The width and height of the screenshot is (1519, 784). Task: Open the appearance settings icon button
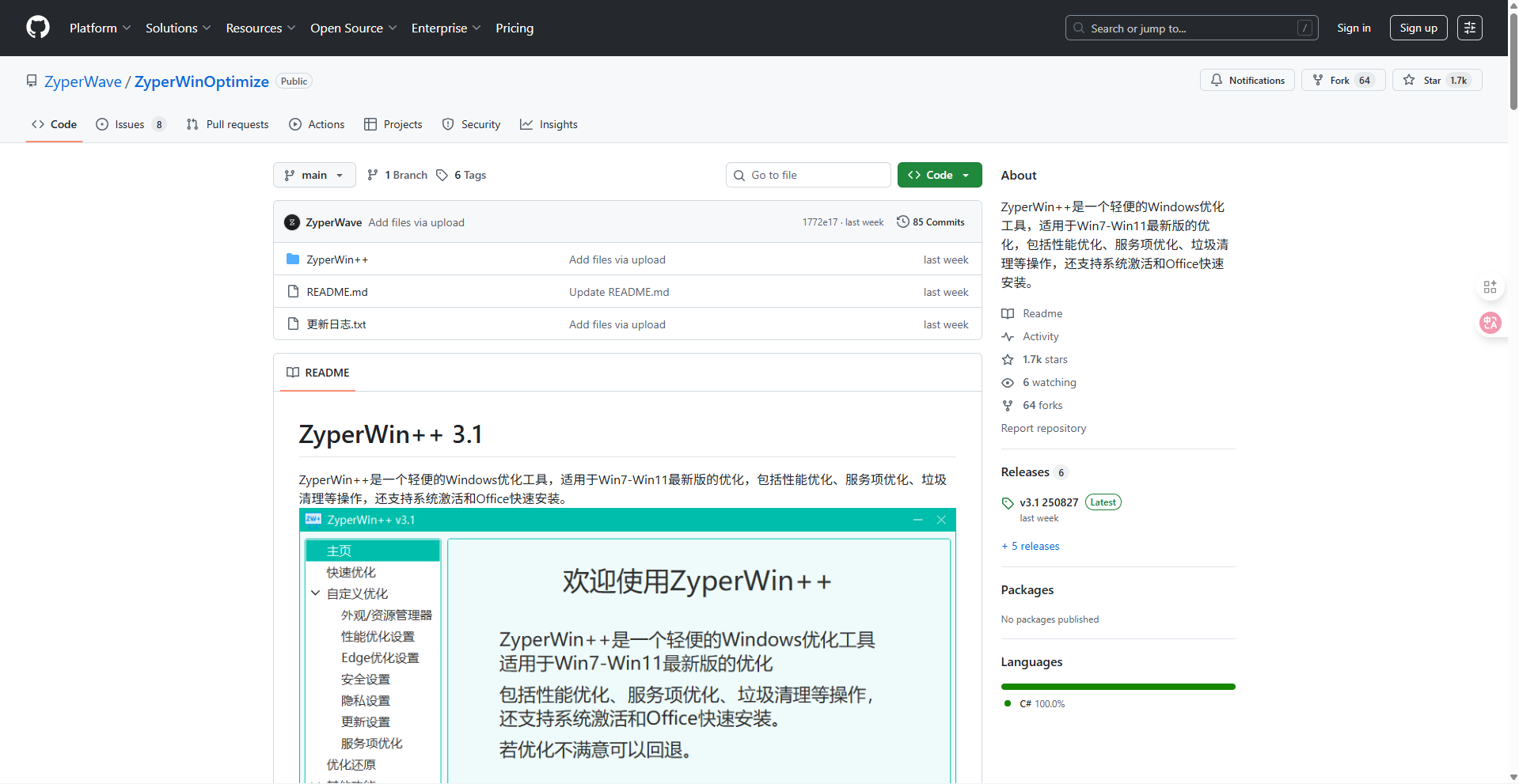click(x=1470, y=28)
